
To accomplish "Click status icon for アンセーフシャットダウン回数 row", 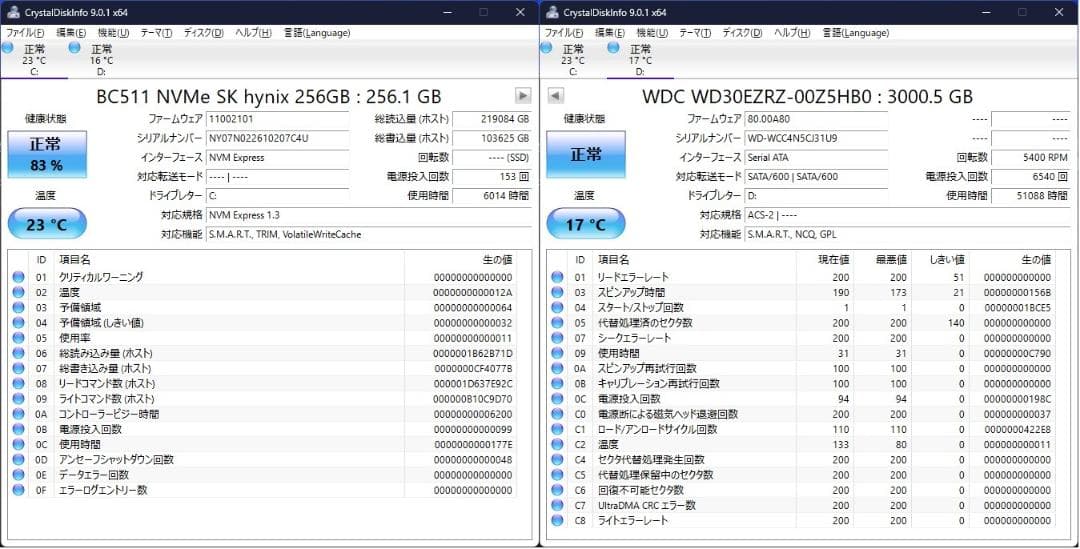I will pos(18,459).
